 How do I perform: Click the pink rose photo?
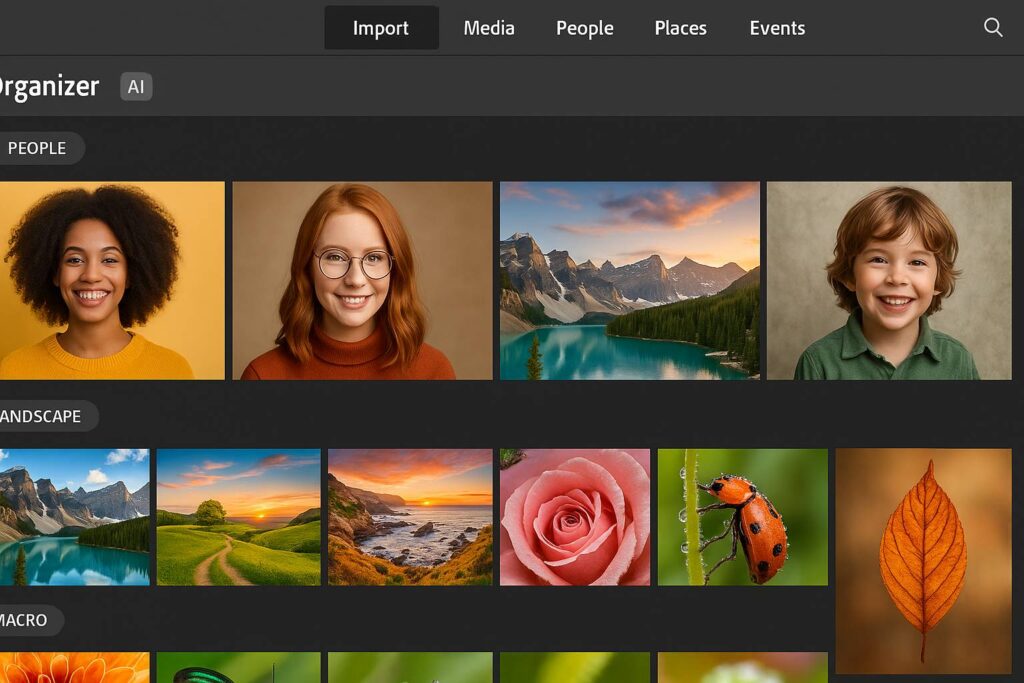coord(575,516)
